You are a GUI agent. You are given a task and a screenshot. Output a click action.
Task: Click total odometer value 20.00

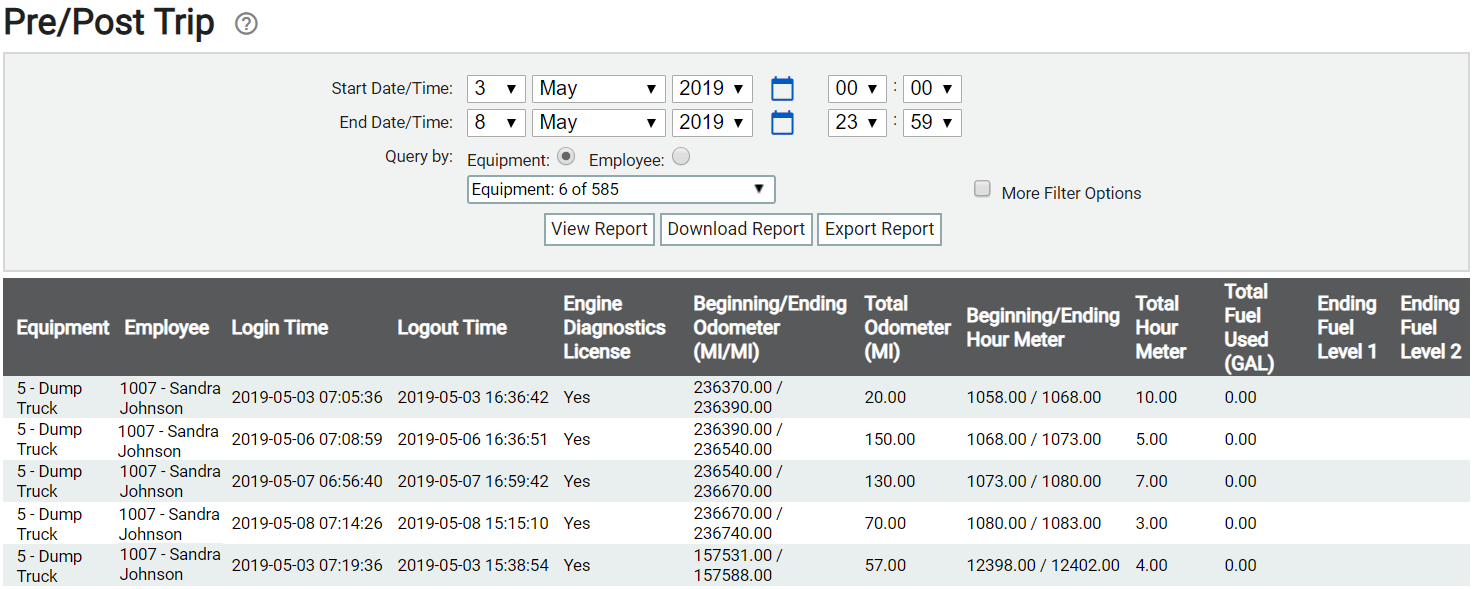885,398
